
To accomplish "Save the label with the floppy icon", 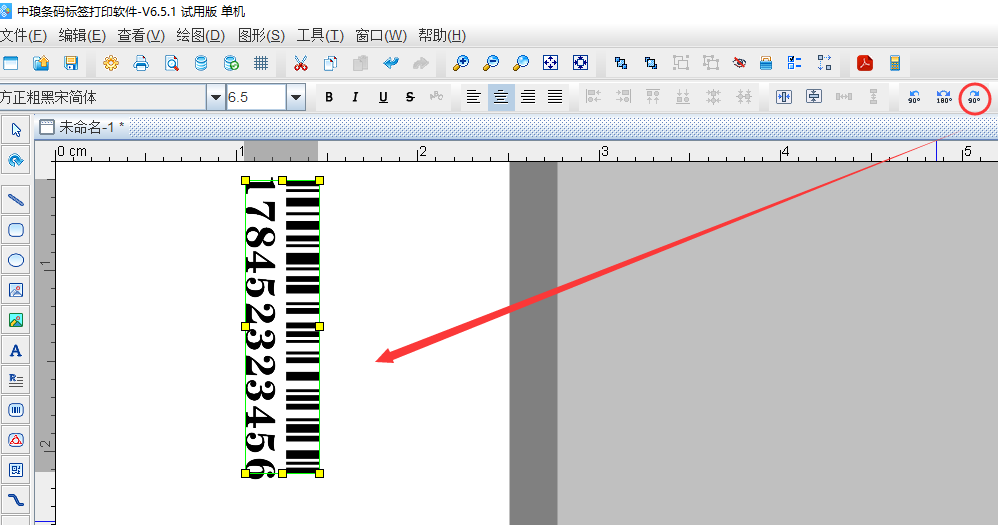I will pos(71,63).
